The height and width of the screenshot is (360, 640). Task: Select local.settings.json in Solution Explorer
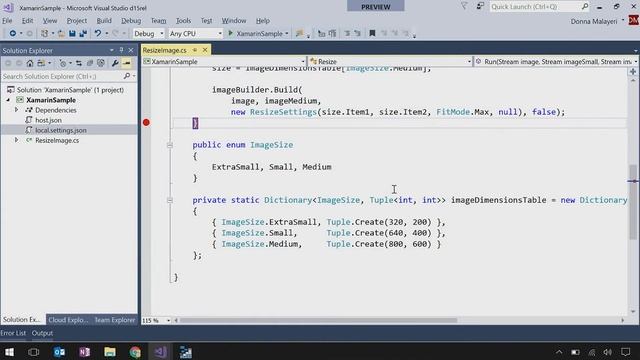point(61,130)
